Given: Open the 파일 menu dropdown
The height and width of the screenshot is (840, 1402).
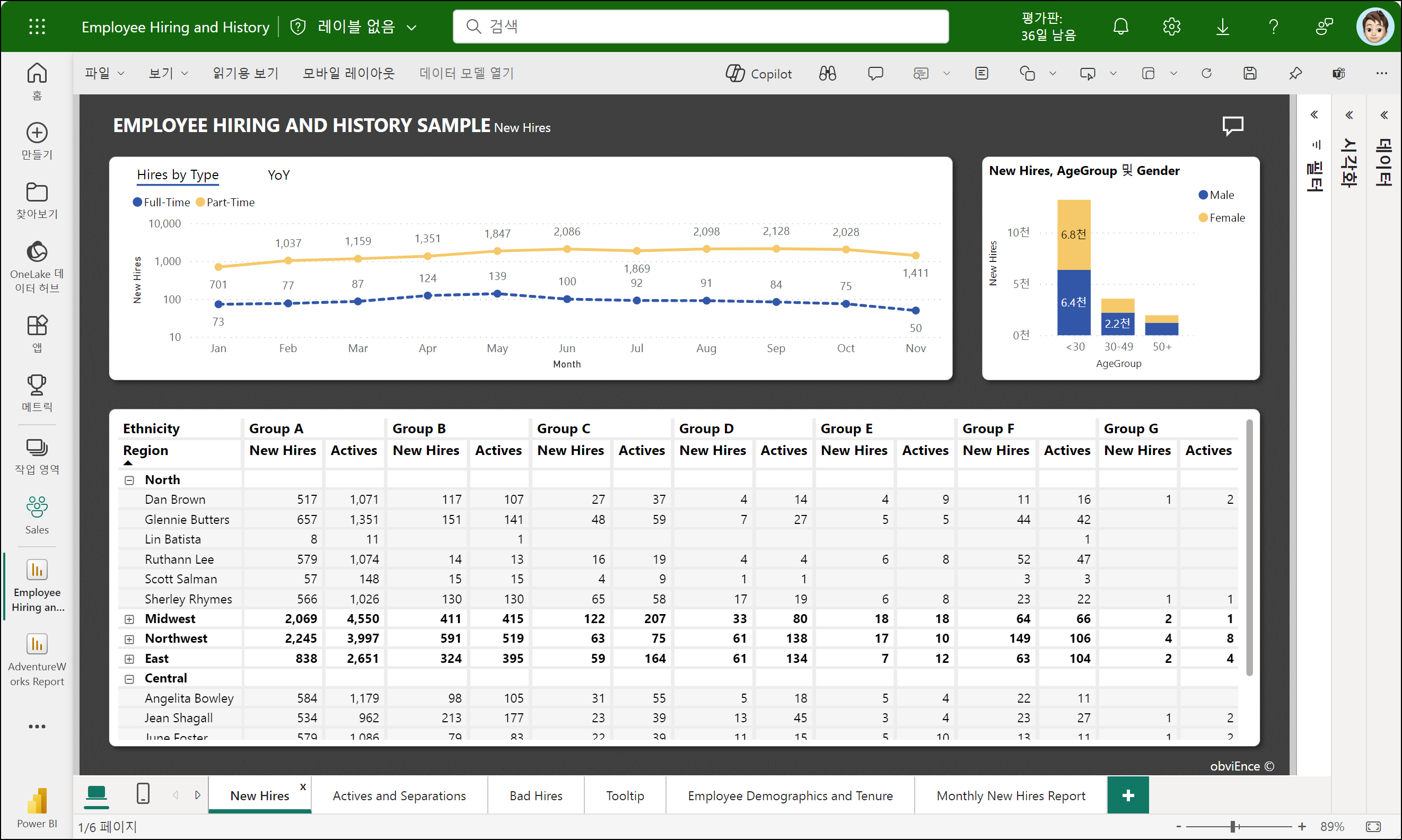Looking at the screenshot, I should point(104,74).
